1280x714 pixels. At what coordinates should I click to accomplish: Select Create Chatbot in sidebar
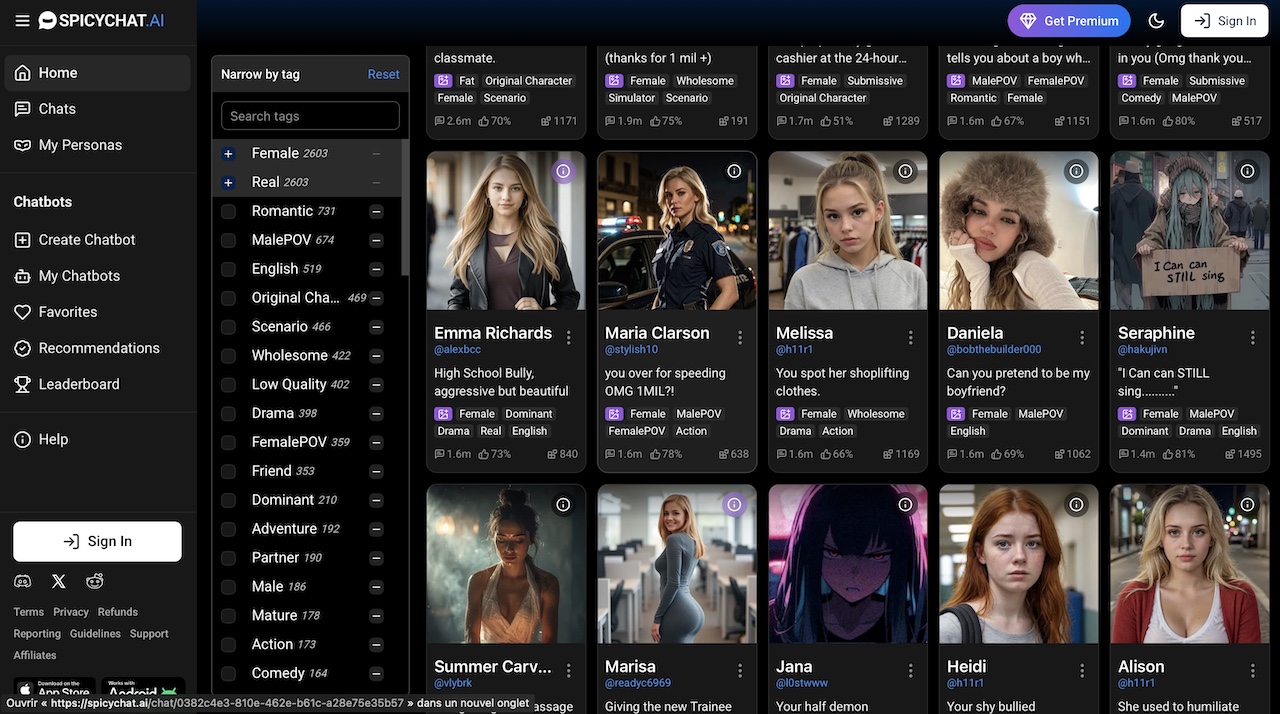pyautogui.click(x=97, y=240)
